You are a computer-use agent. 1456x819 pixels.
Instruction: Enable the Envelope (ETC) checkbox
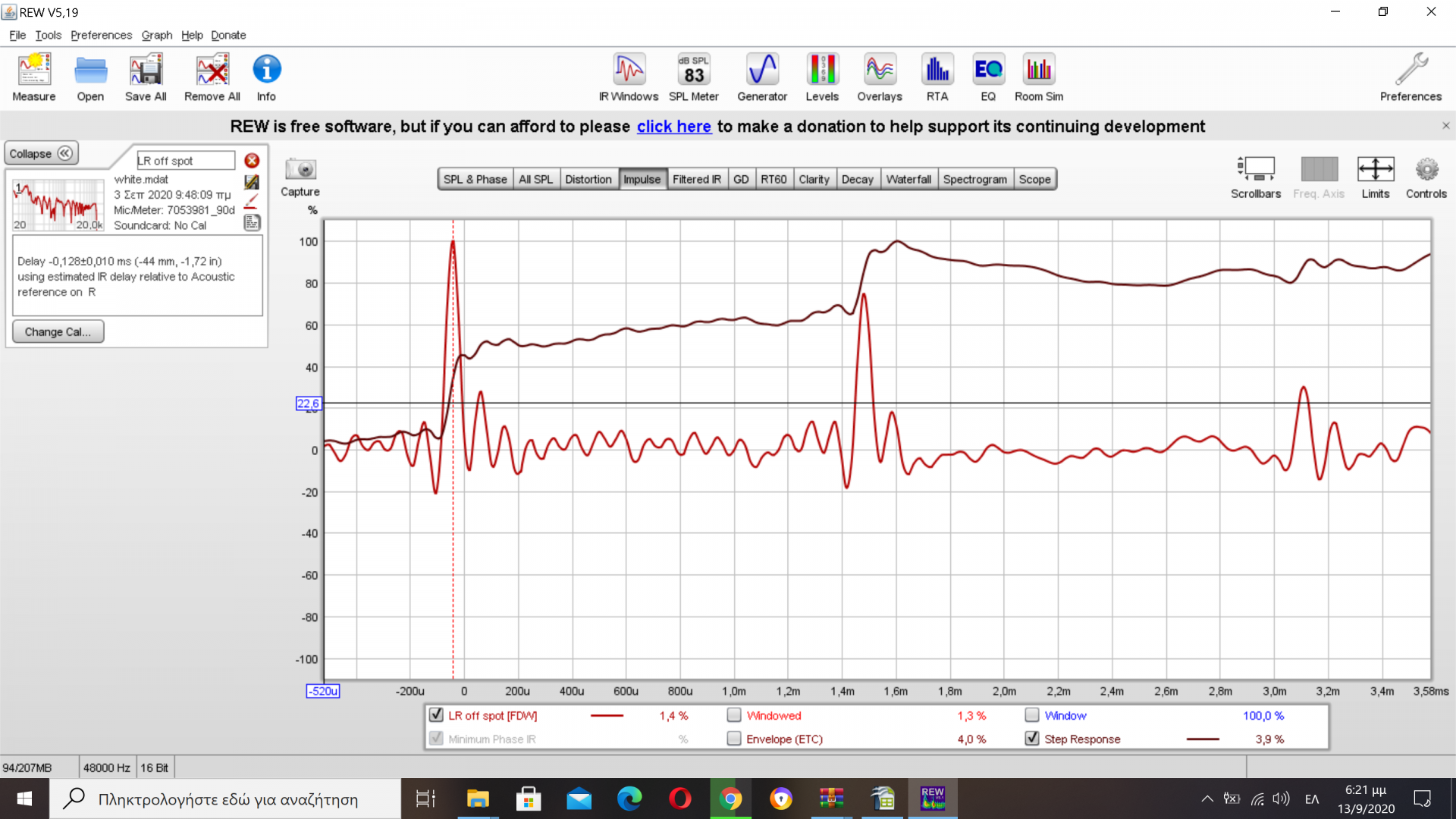coord(734,739)
